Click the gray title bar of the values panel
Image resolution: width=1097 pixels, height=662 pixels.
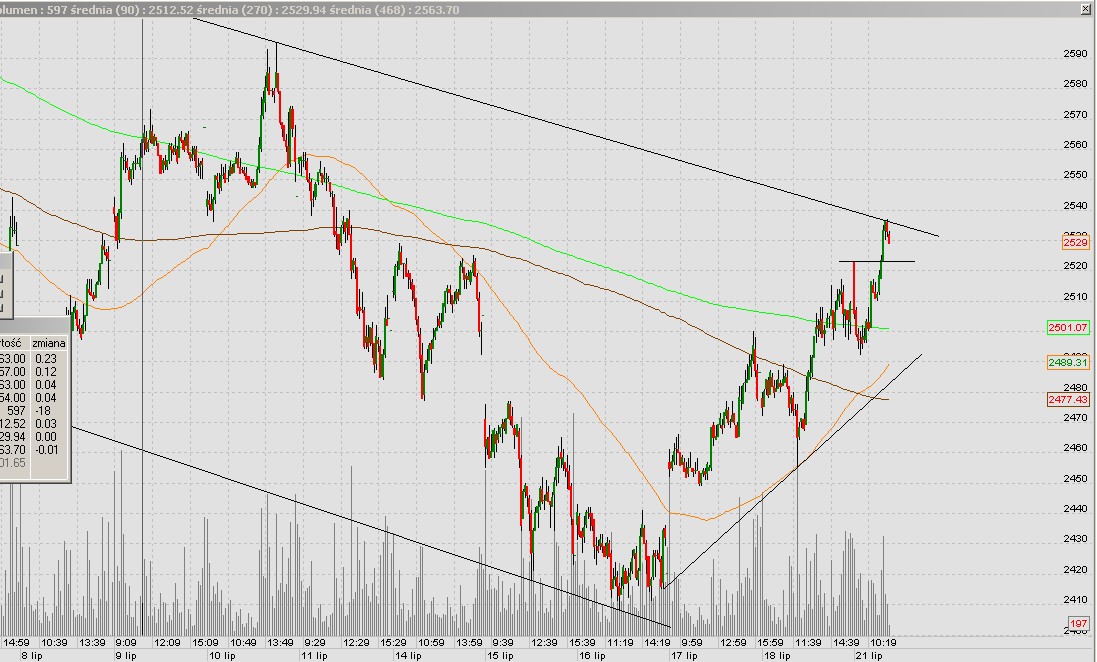point(35,325)
